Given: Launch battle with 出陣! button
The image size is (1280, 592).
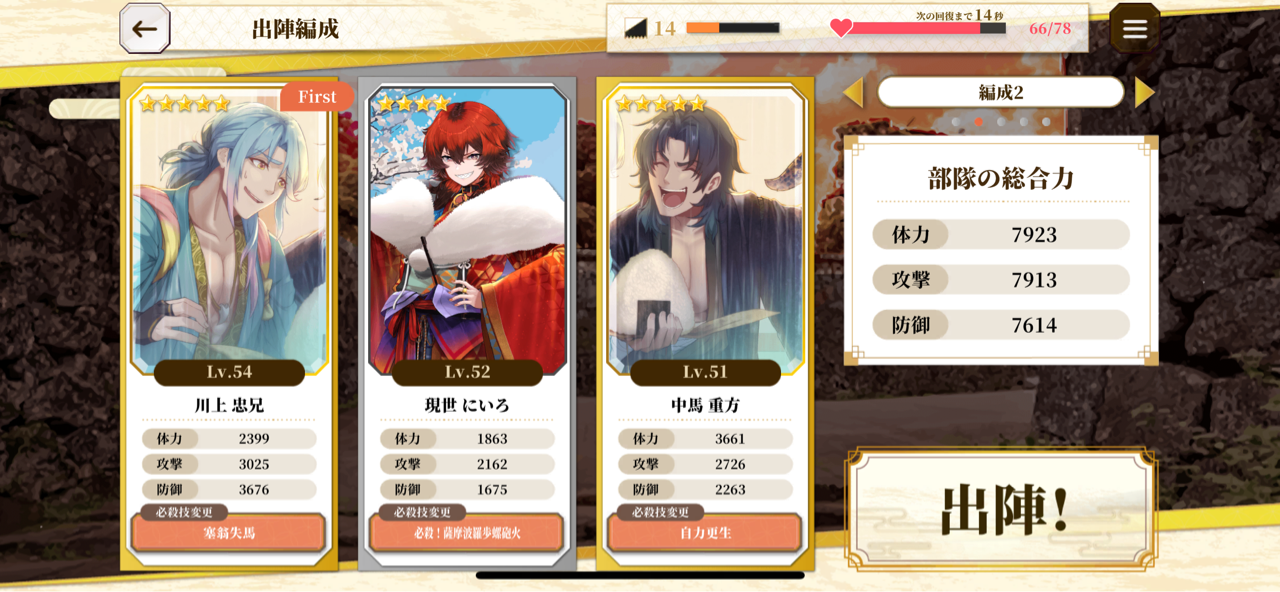Looking at the screenshot, I should pyautogui.click(x=1002, y=509).
